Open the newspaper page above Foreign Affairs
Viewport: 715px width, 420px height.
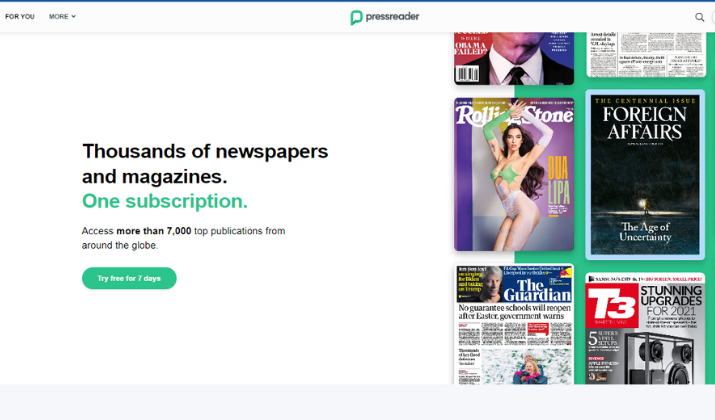pyautogui.click(x=646, y=54)
